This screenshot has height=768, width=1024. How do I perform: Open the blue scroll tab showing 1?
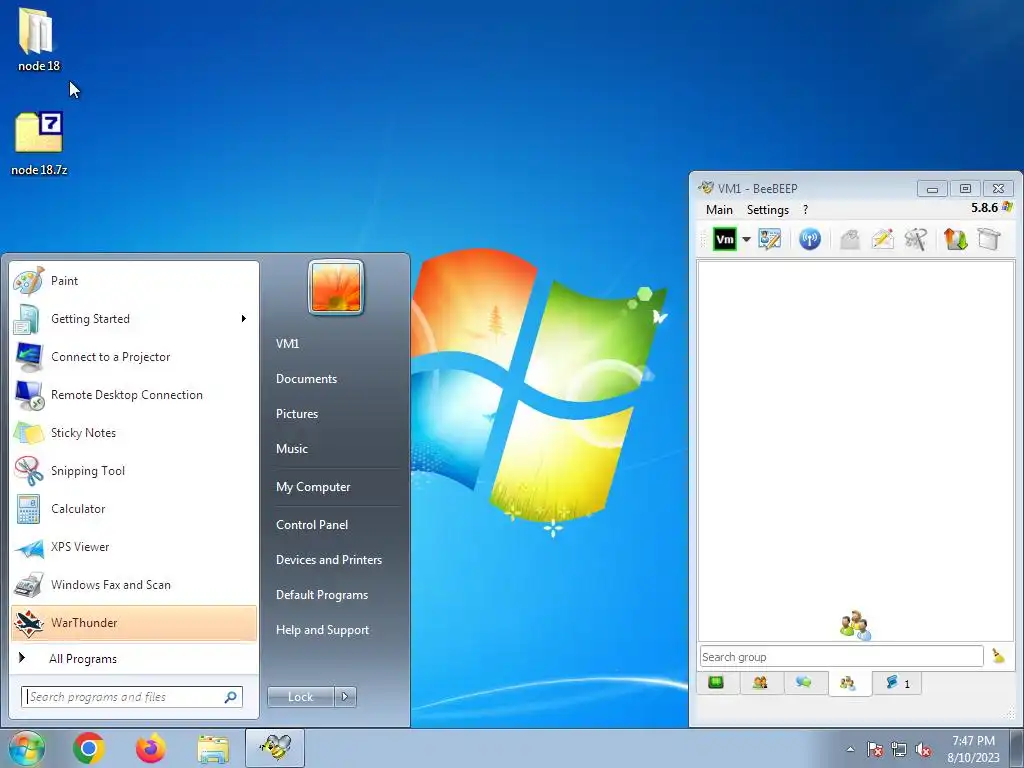pos(897,683)
